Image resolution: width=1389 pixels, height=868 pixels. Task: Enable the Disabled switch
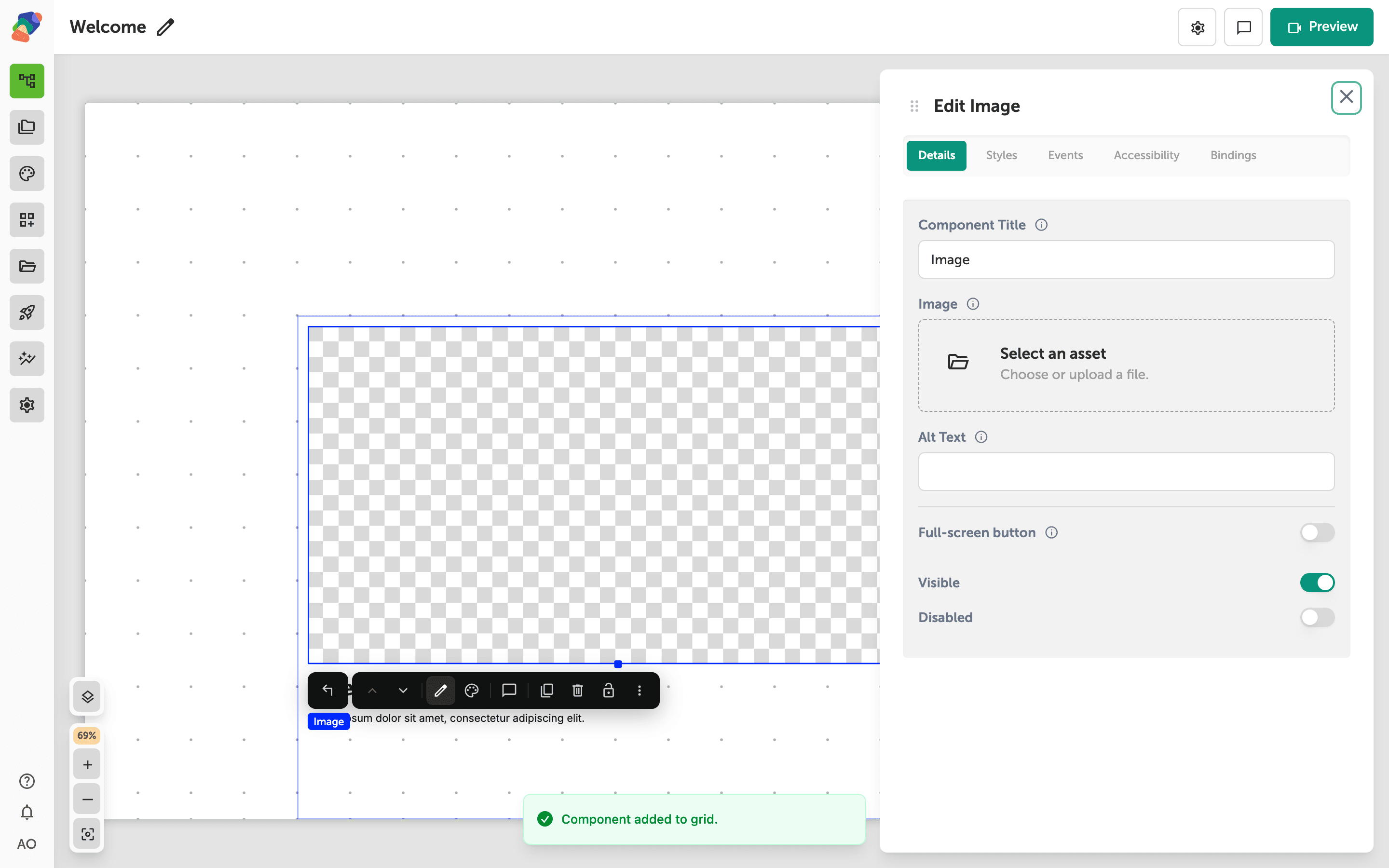[1317, 617]
